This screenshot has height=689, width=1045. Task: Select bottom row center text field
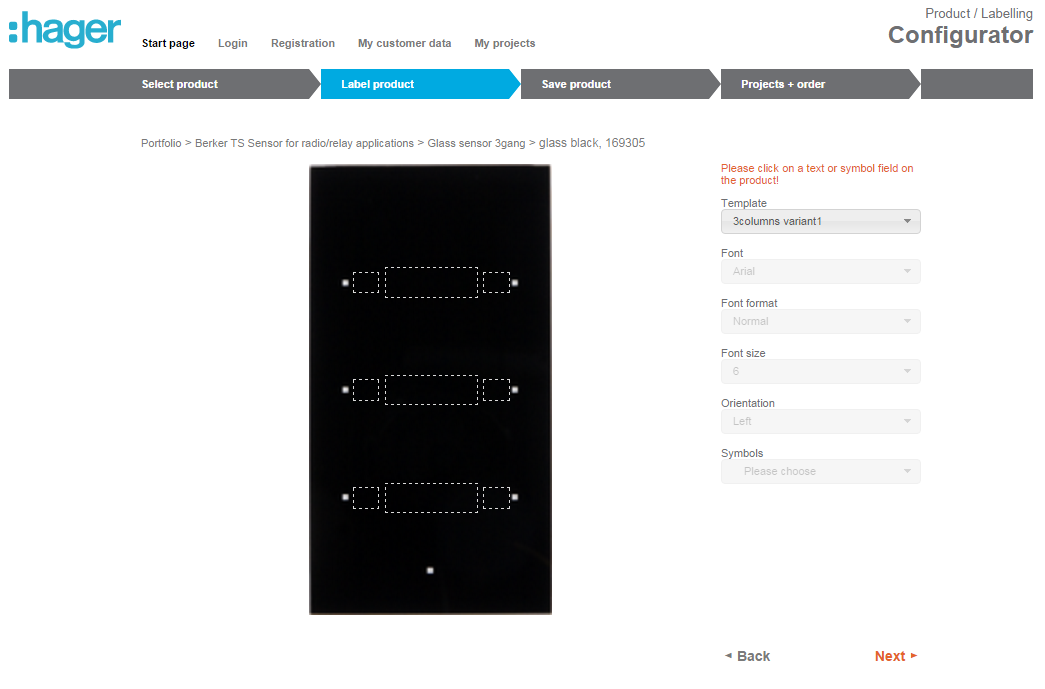click(x=431, y=498)
